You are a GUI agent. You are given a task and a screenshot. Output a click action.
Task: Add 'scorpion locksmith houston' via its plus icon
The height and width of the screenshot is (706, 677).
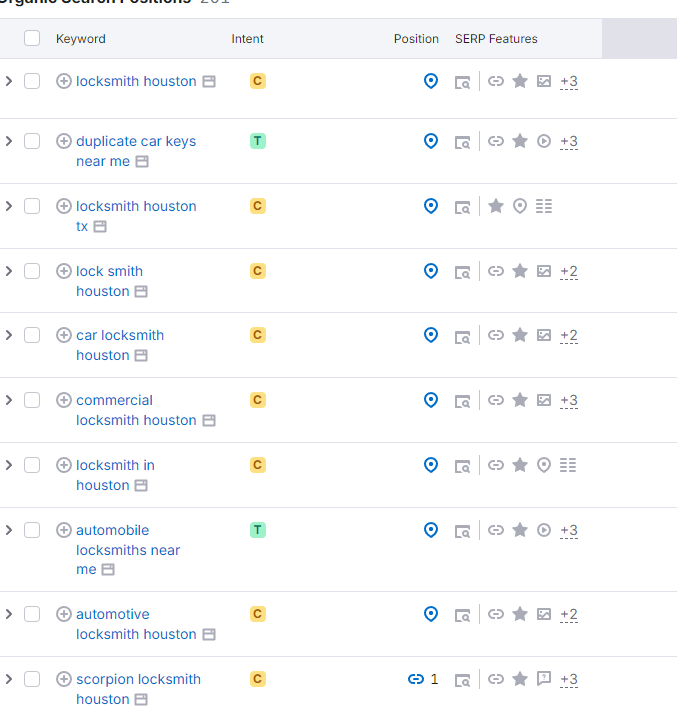[63, 679]
